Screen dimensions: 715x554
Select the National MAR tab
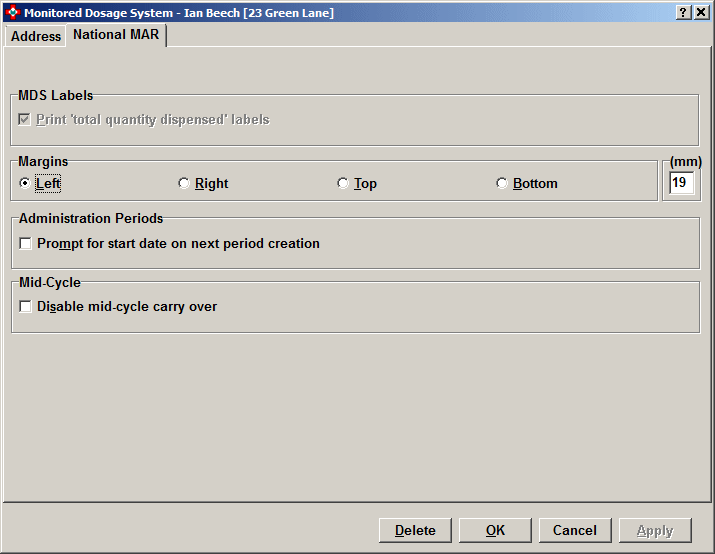[x=115, y=35]
